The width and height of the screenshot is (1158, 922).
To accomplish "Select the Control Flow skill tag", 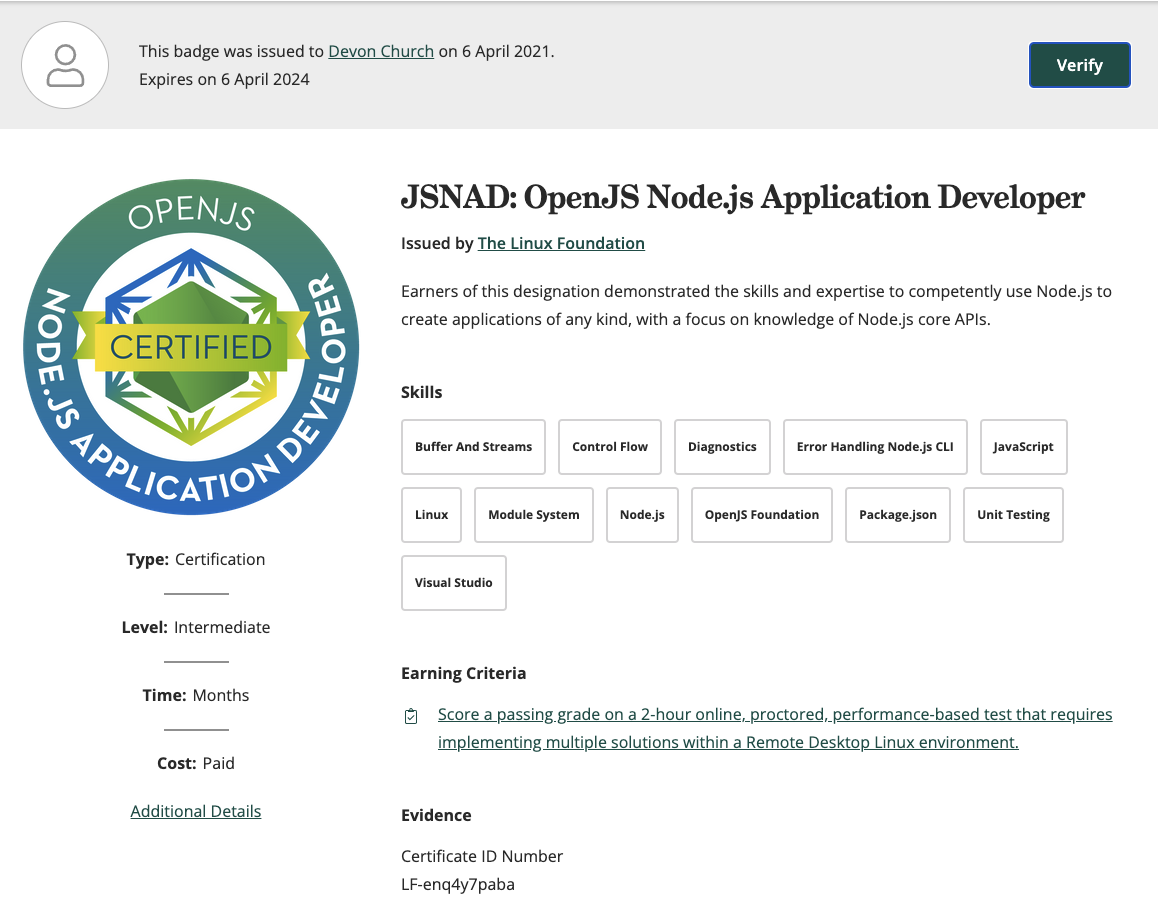I will click(x=609, y=447).
